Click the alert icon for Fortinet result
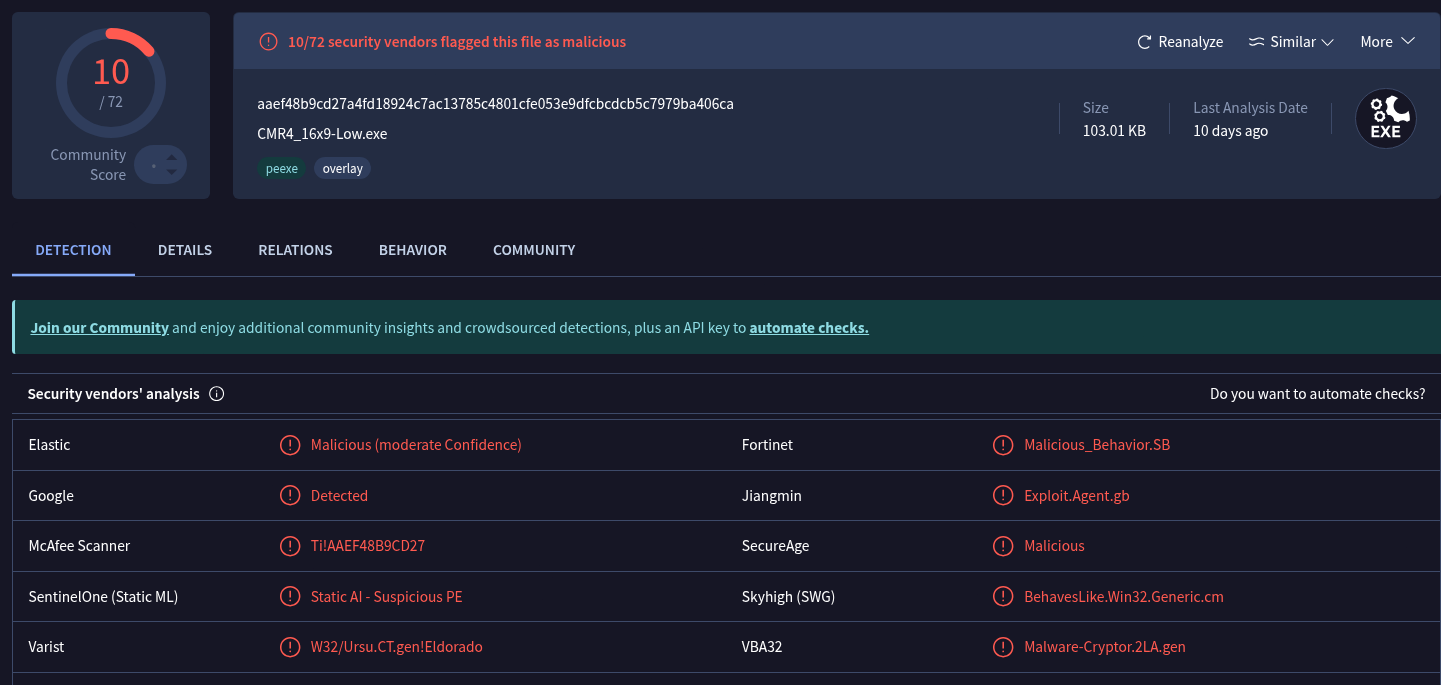The height and width of the screenshot is (685, 1441). point(1003,445)
